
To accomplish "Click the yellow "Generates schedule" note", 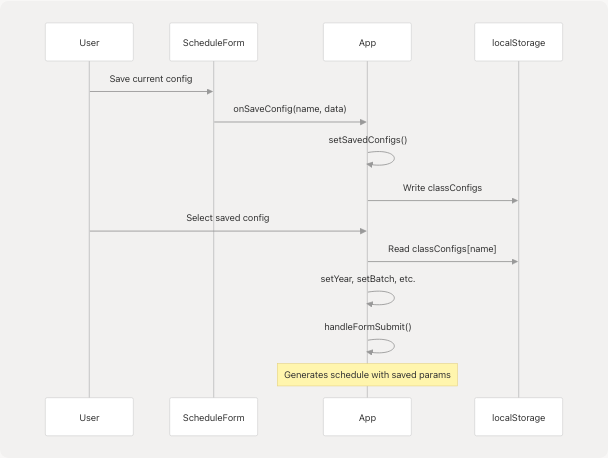I will (x=367, y=375).
